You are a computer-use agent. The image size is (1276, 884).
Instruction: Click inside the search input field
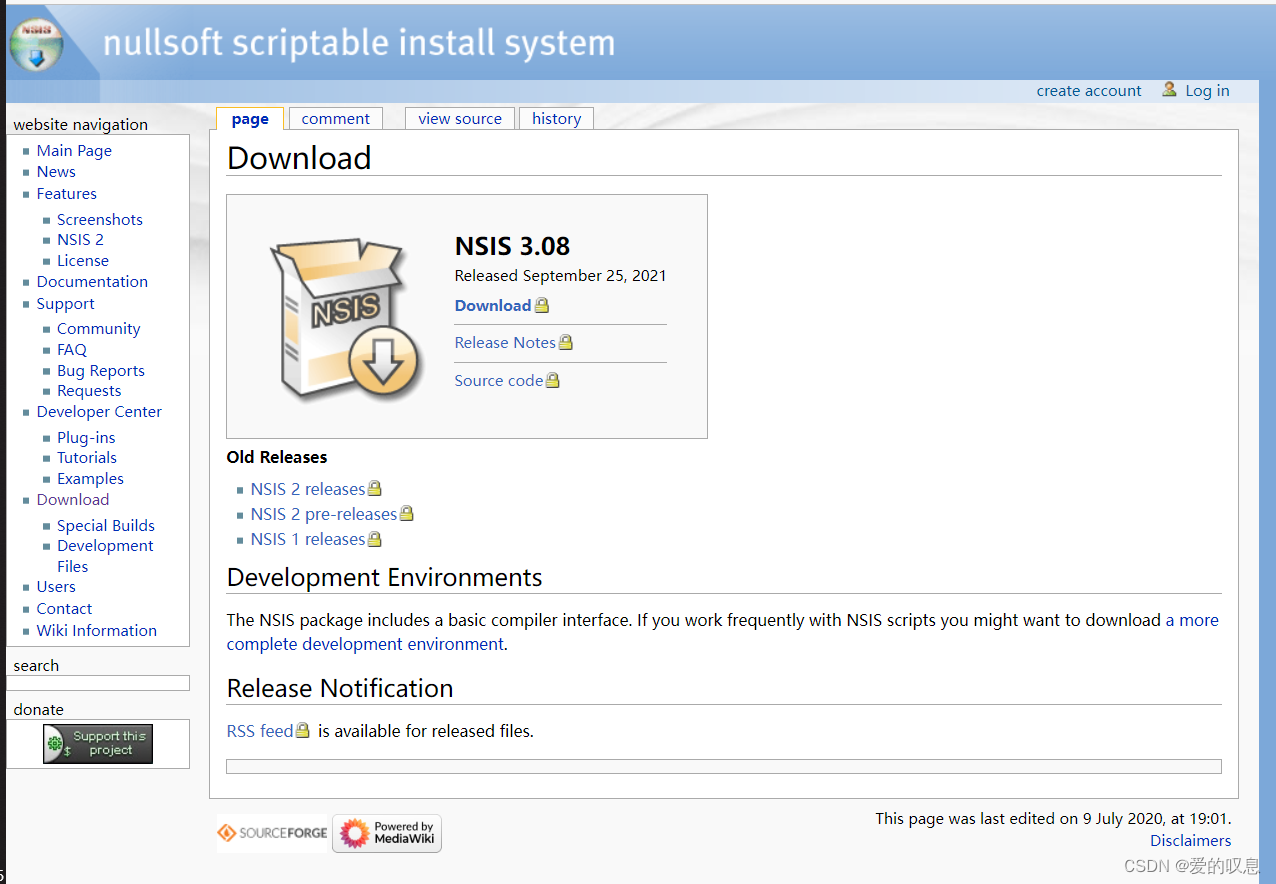97,683
